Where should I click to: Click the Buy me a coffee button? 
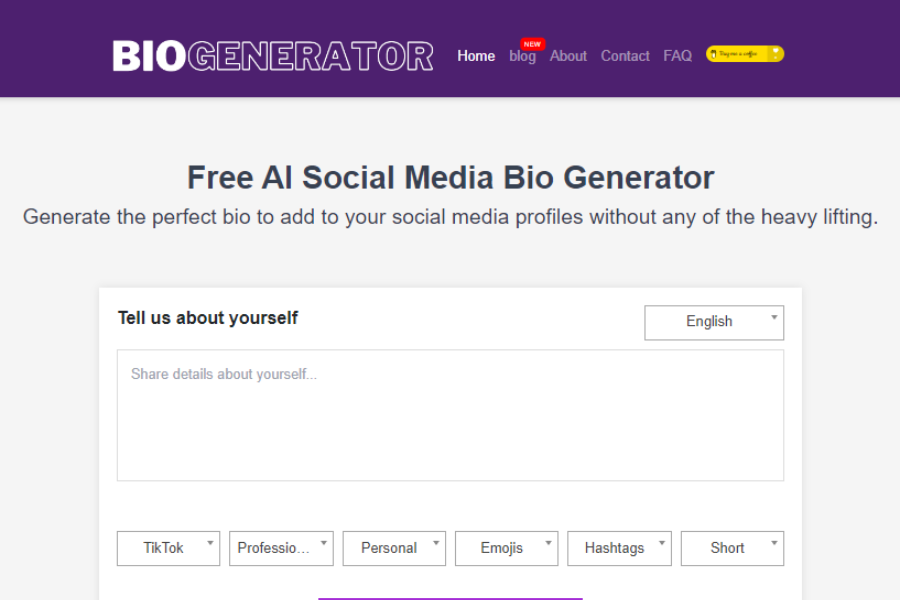point(744,52)
